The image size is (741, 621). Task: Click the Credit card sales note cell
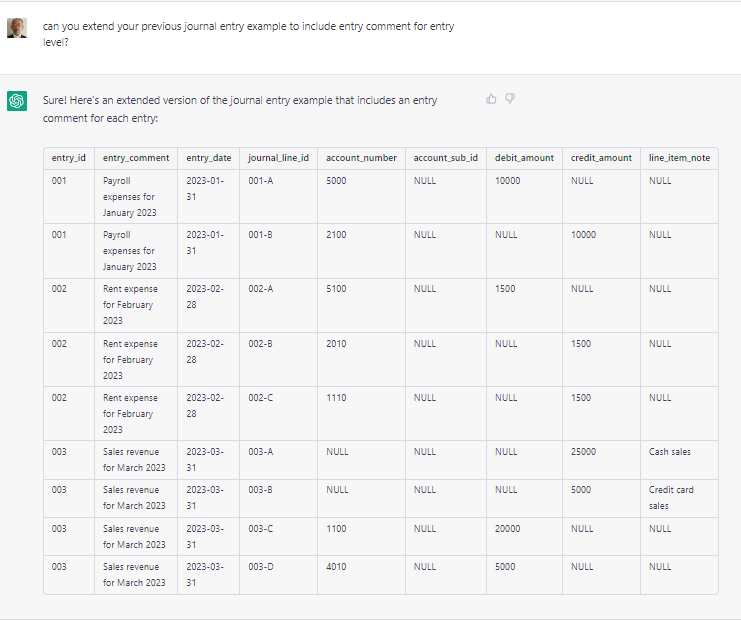[x=679, y=498]
